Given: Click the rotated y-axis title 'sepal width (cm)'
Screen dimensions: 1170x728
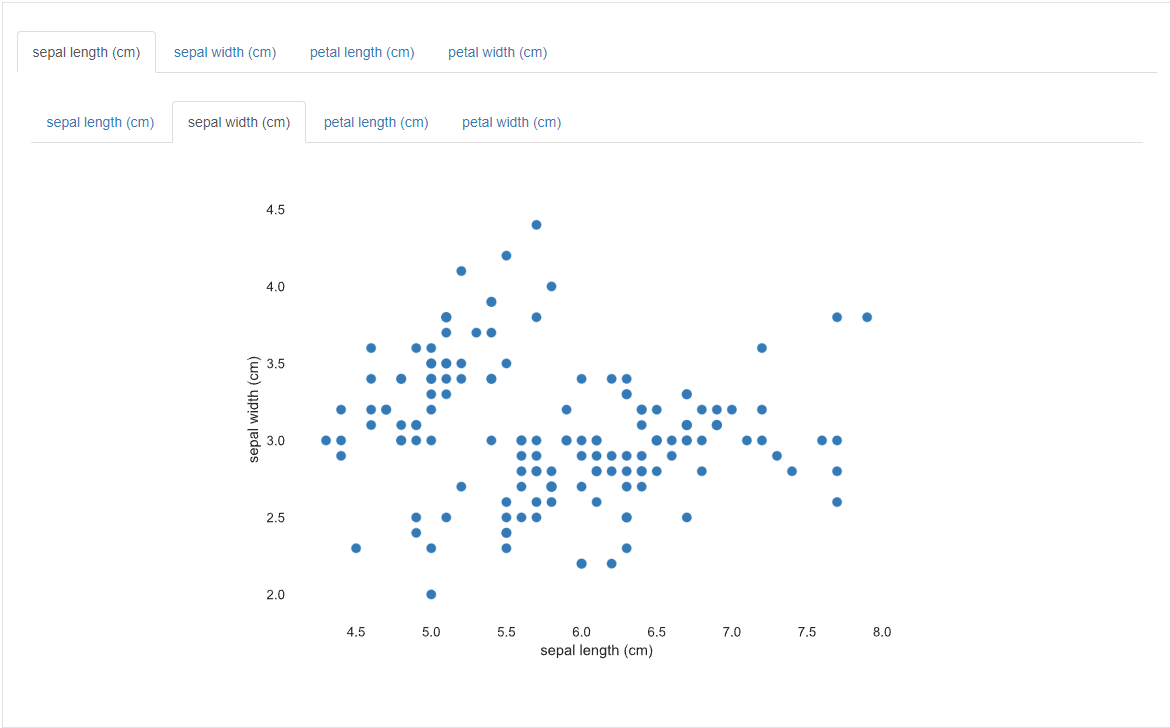Looking at the screenshot, I should point(254,408).
